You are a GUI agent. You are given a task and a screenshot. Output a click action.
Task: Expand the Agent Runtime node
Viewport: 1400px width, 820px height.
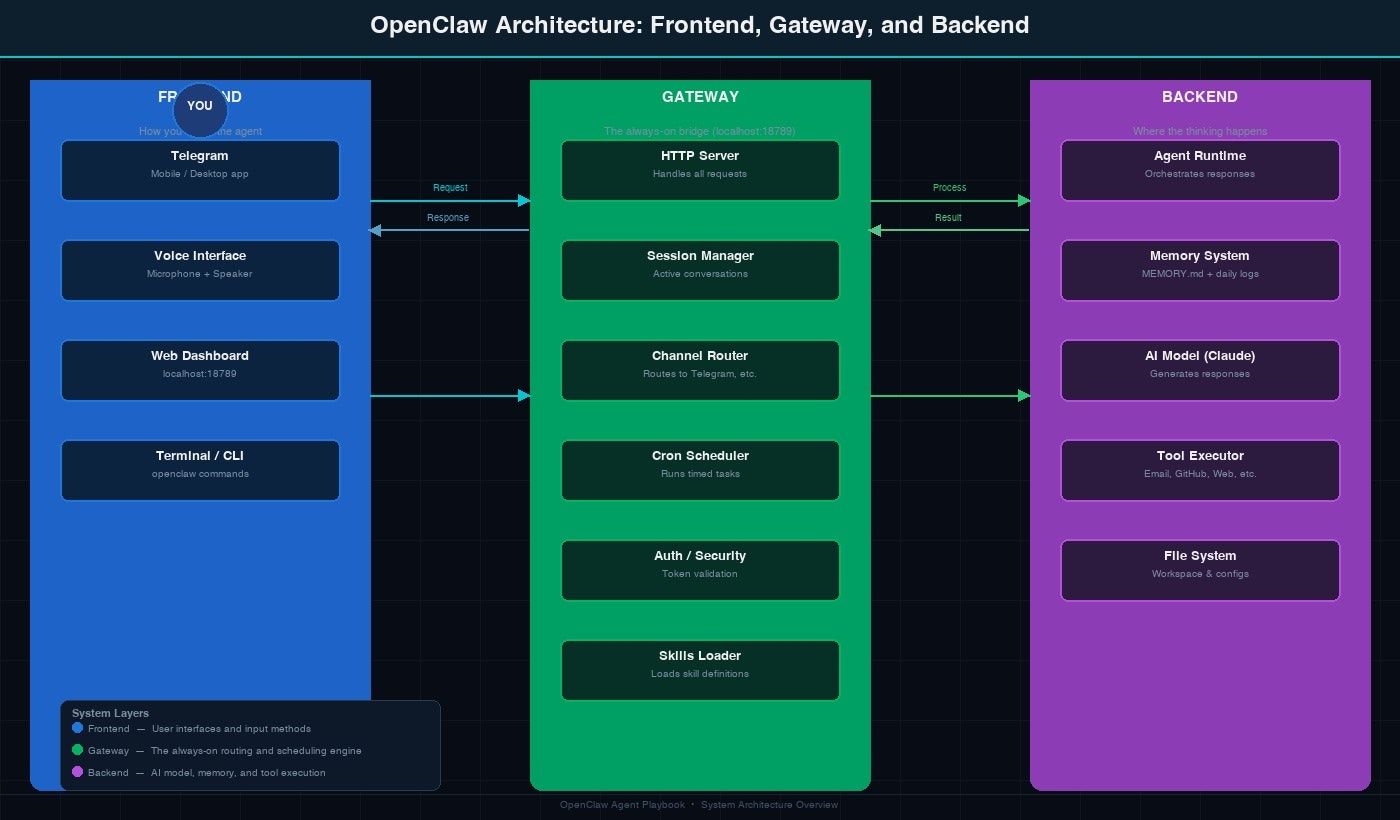(1199, 170)
